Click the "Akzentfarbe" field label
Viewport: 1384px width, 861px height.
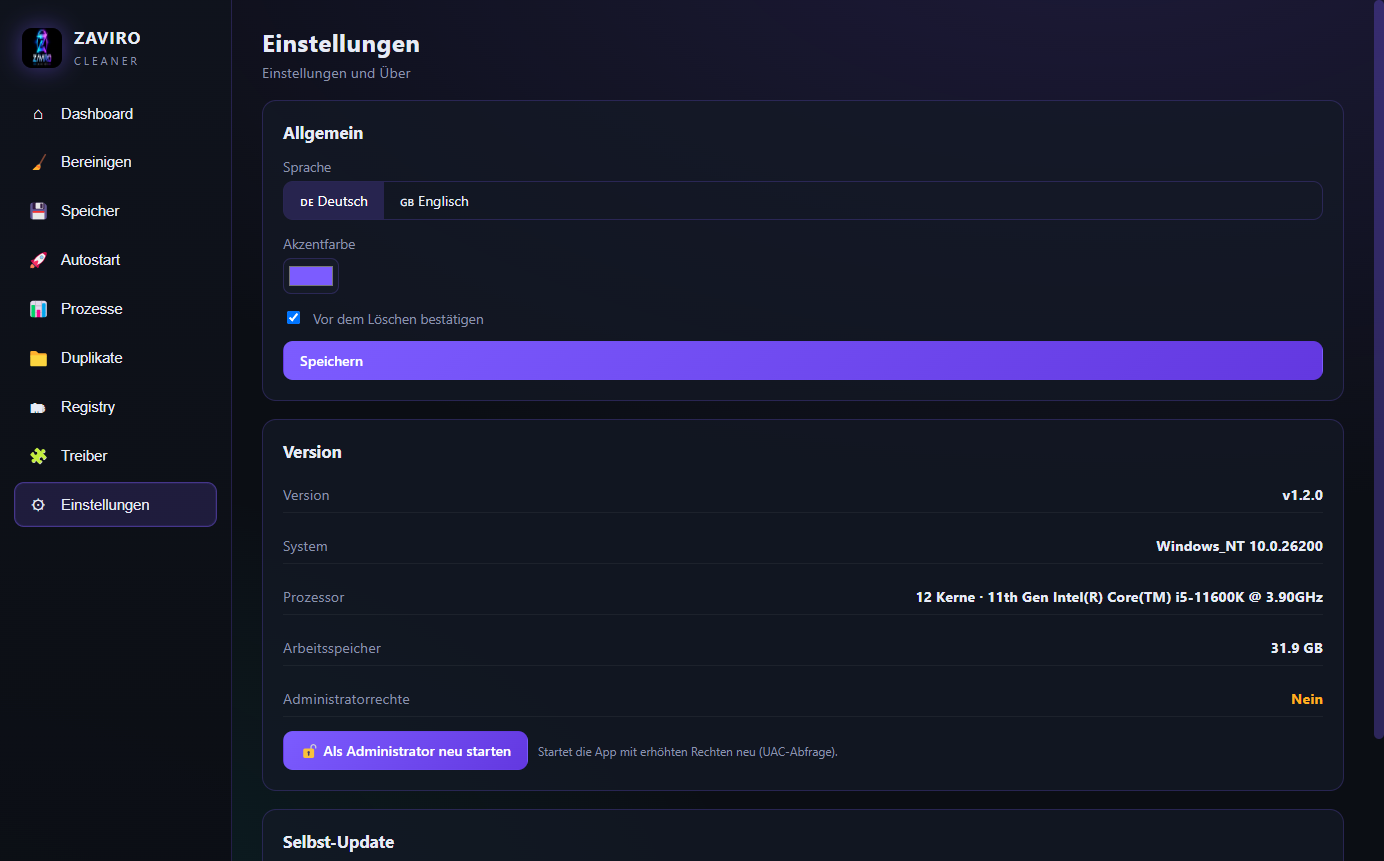point(319,244)
